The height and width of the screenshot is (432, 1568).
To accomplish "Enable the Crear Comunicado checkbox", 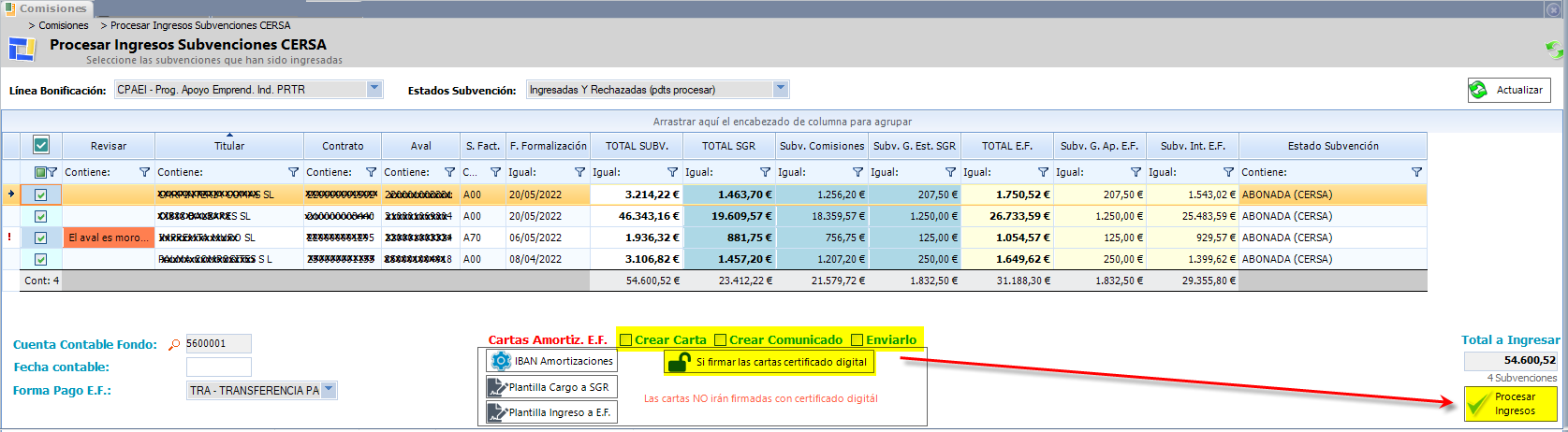I will pos(720,339).
